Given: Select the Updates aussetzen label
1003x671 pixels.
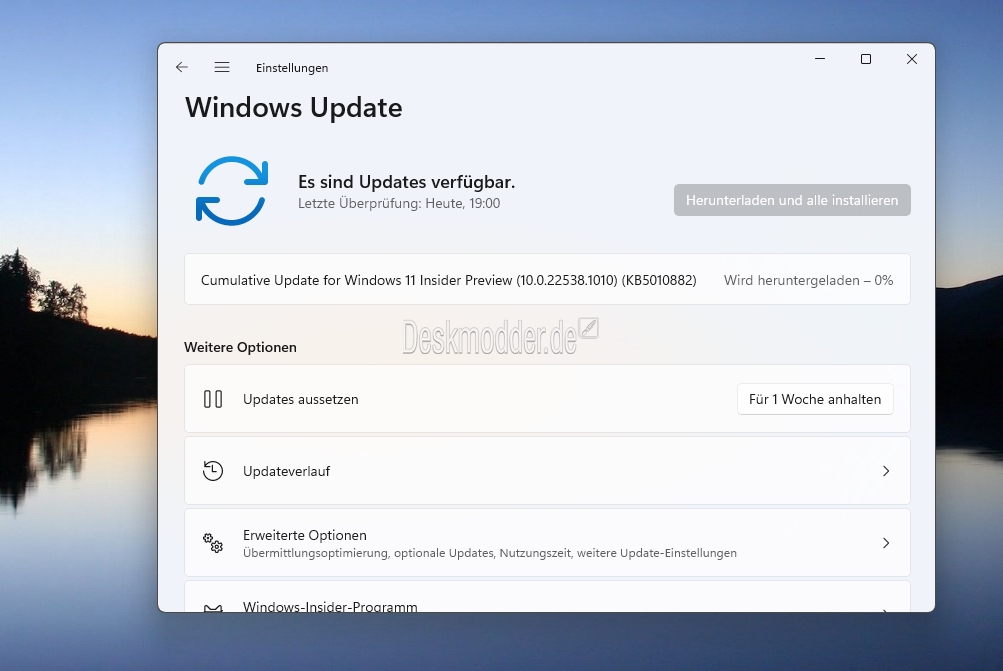Looking at the screenshot, I should click(301, 399).
